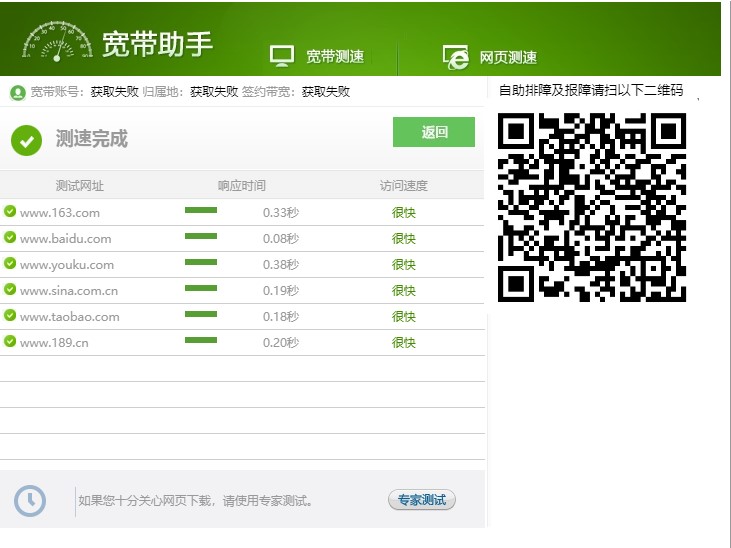
Task: Click the QR code image
Action: pos(592,207)
